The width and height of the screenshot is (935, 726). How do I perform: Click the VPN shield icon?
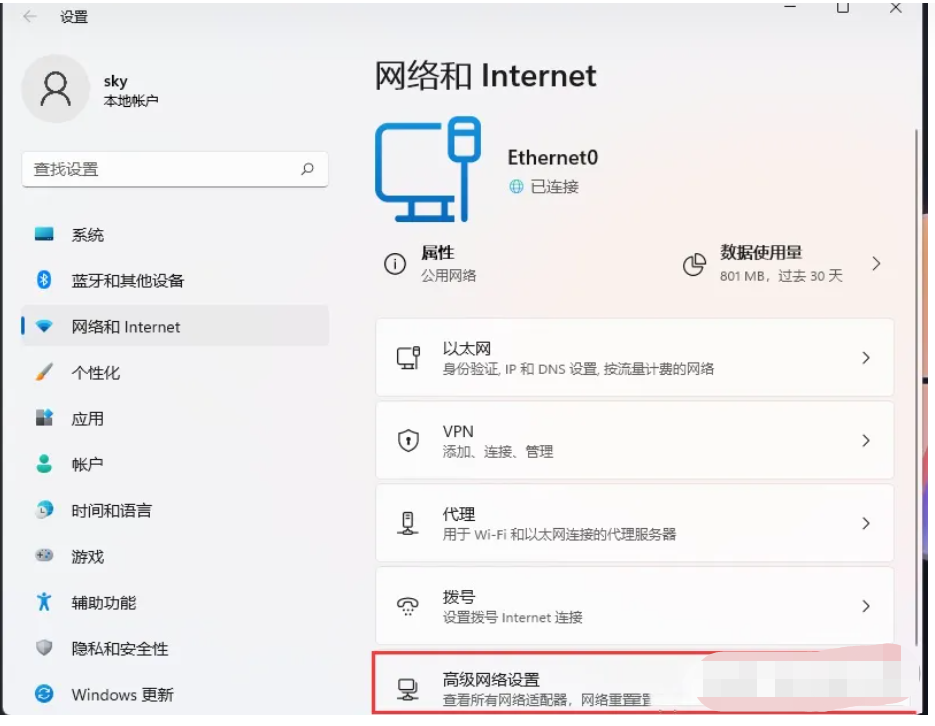click(x=410, y=440)
